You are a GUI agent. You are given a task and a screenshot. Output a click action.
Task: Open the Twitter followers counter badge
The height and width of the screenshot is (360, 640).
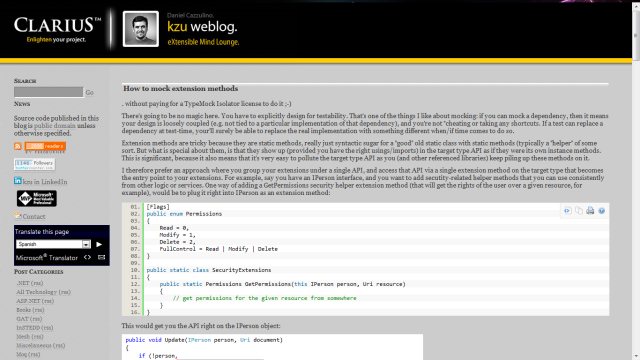coord(34,164)
